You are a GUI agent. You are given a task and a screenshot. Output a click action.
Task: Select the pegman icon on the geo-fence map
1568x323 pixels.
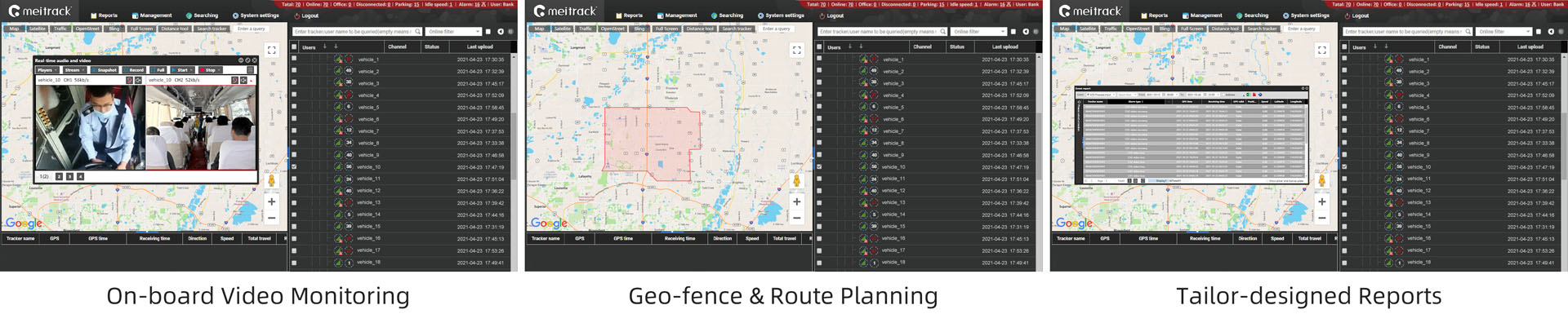(797, 181)
